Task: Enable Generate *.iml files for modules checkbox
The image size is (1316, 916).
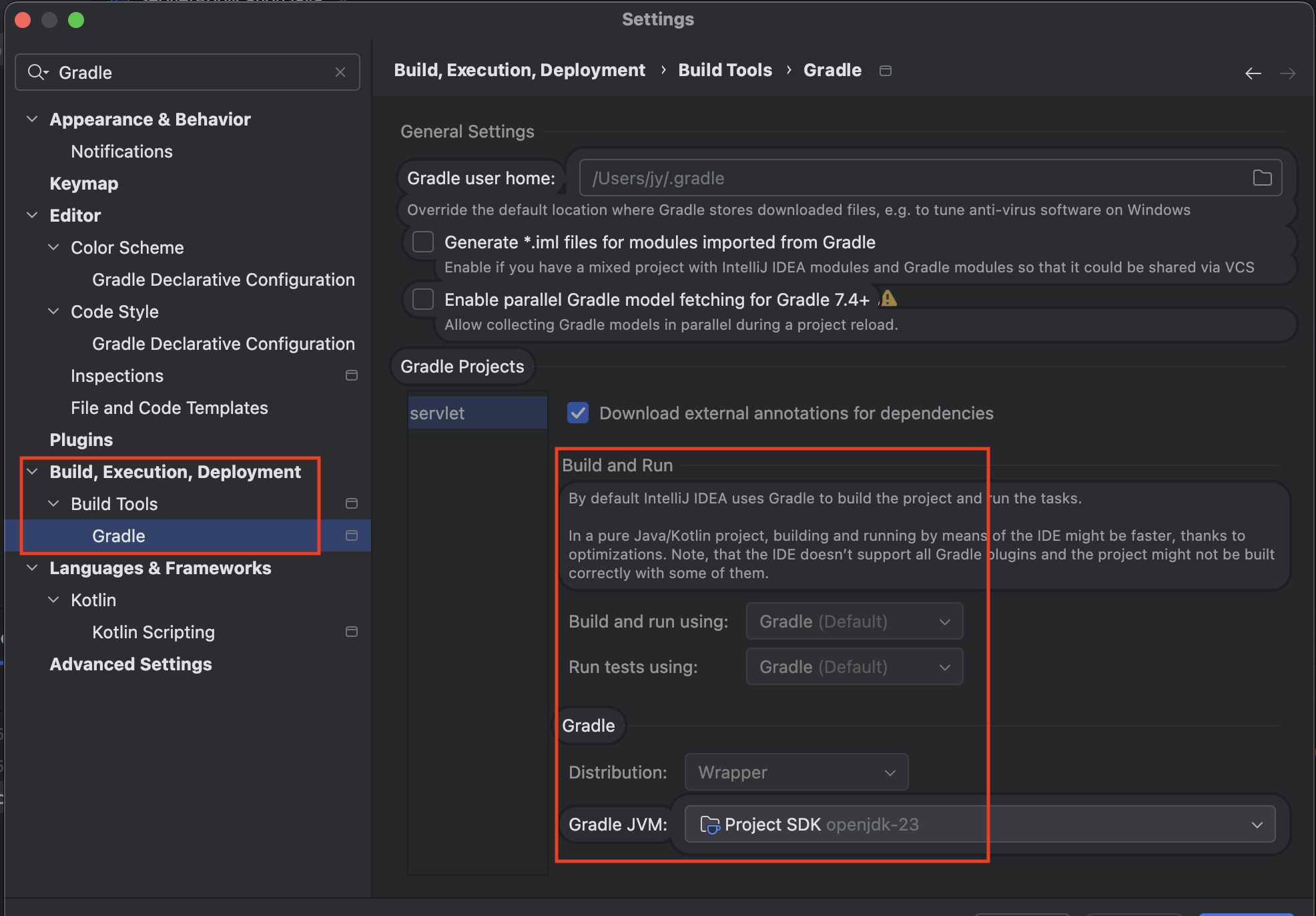Action: click(x=423, y=242)
